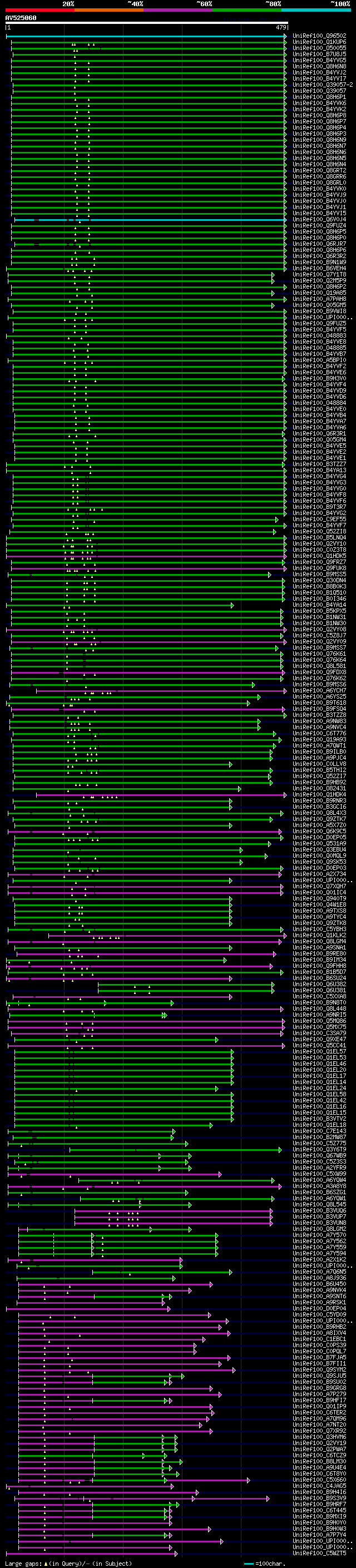Select the UniRef100_Q9FUZ4 label
This screenshot has width=356, height=1568.
319,226
